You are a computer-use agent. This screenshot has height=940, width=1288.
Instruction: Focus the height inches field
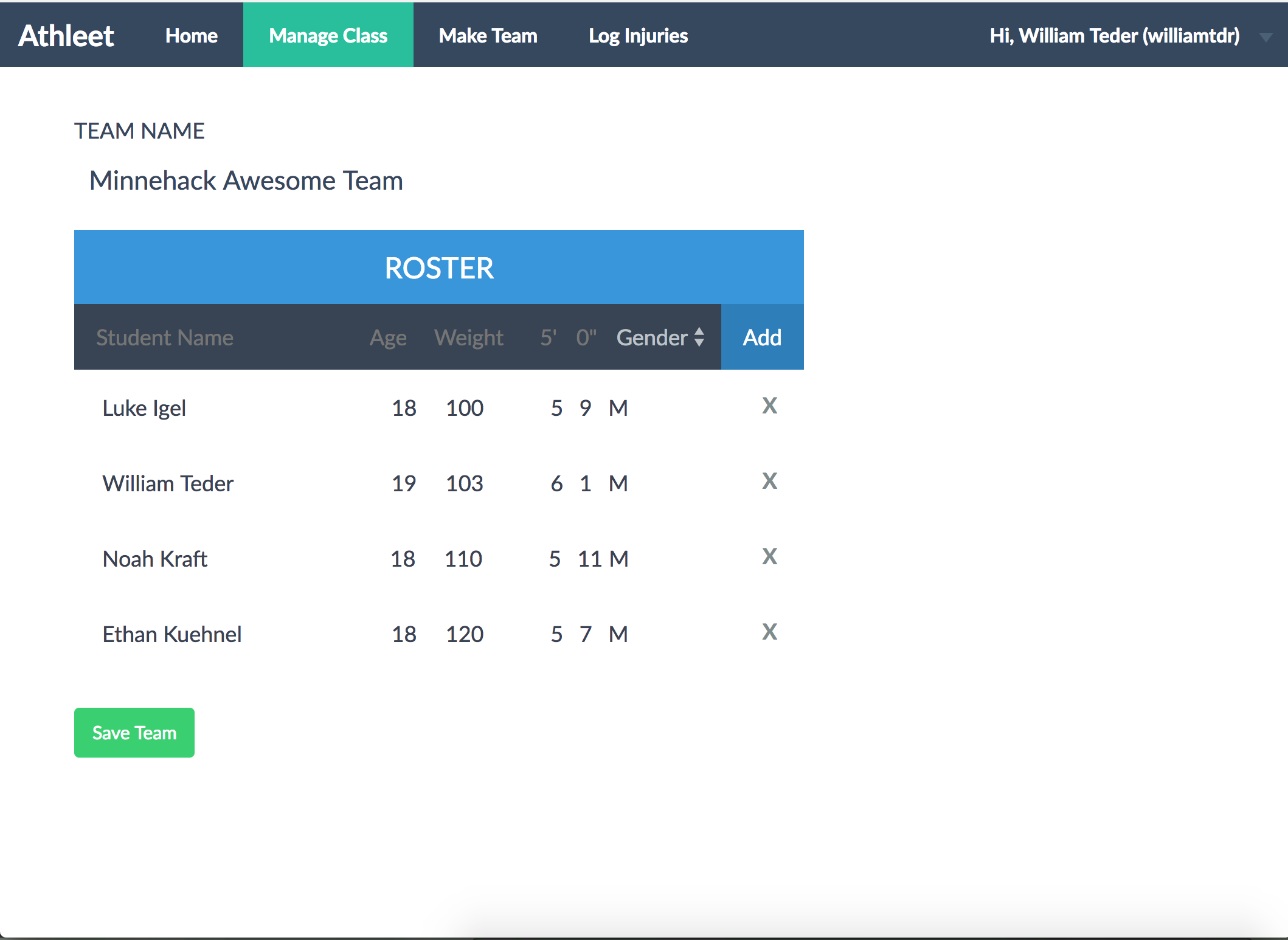586,337
